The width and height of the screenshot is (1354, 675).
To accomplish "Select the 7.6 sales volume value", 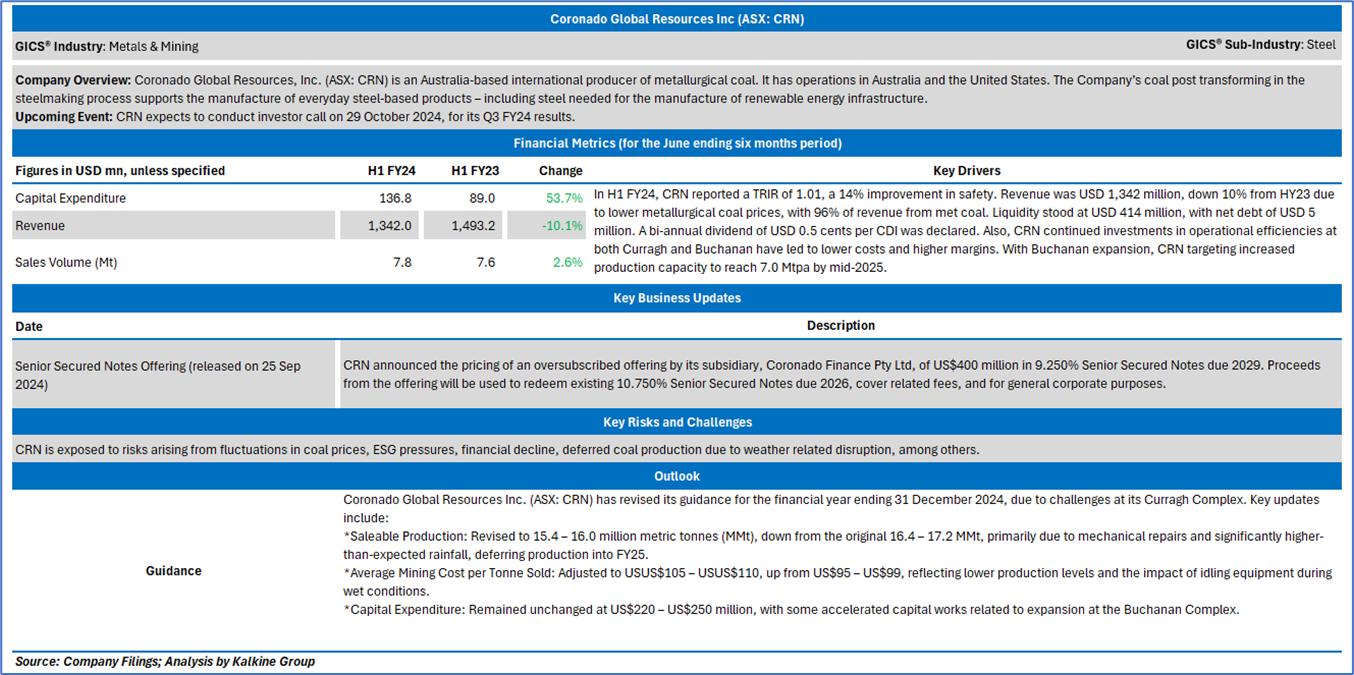I will [x=485, y=262].
